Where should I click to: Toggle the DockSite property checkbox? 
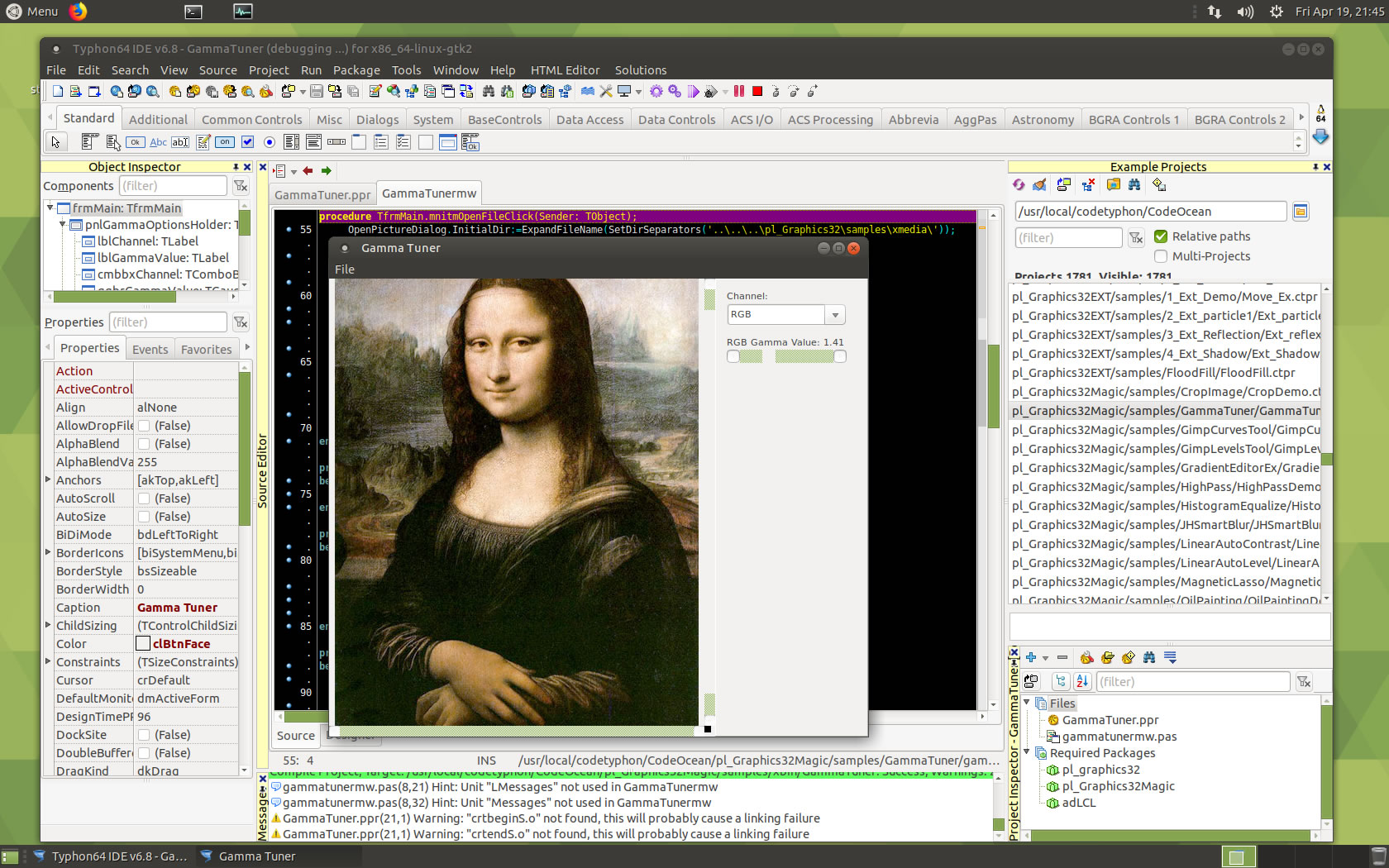144,735
